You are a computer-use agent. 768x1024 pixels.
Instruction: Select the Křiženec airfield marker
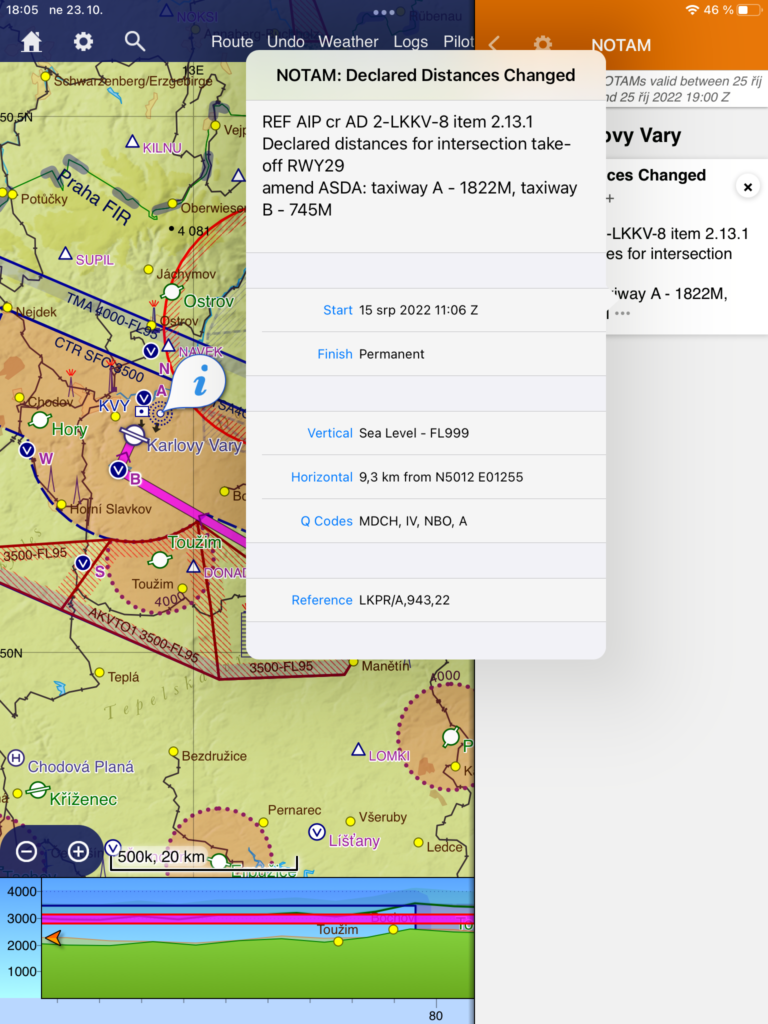pyautogui.click(x=38, y=790)
